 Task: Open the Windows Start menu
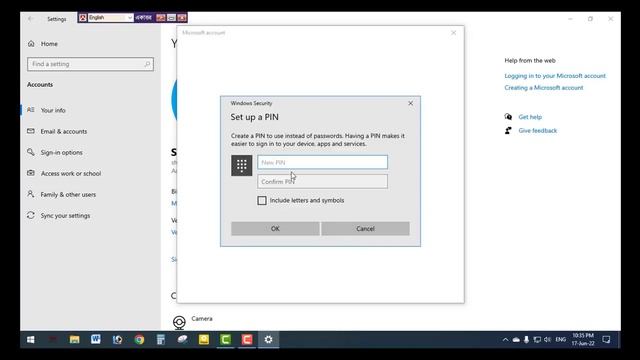(31, 340)
